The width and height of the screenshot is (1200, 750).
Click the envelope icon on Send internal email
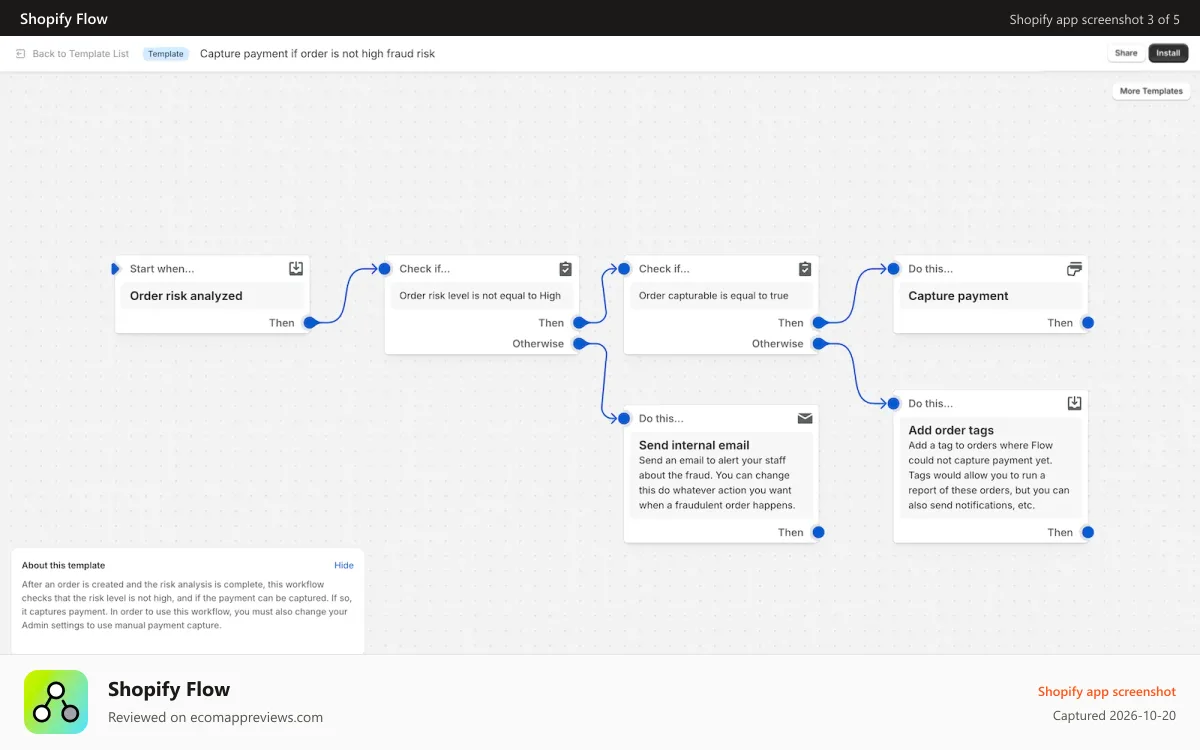point(805,419)
